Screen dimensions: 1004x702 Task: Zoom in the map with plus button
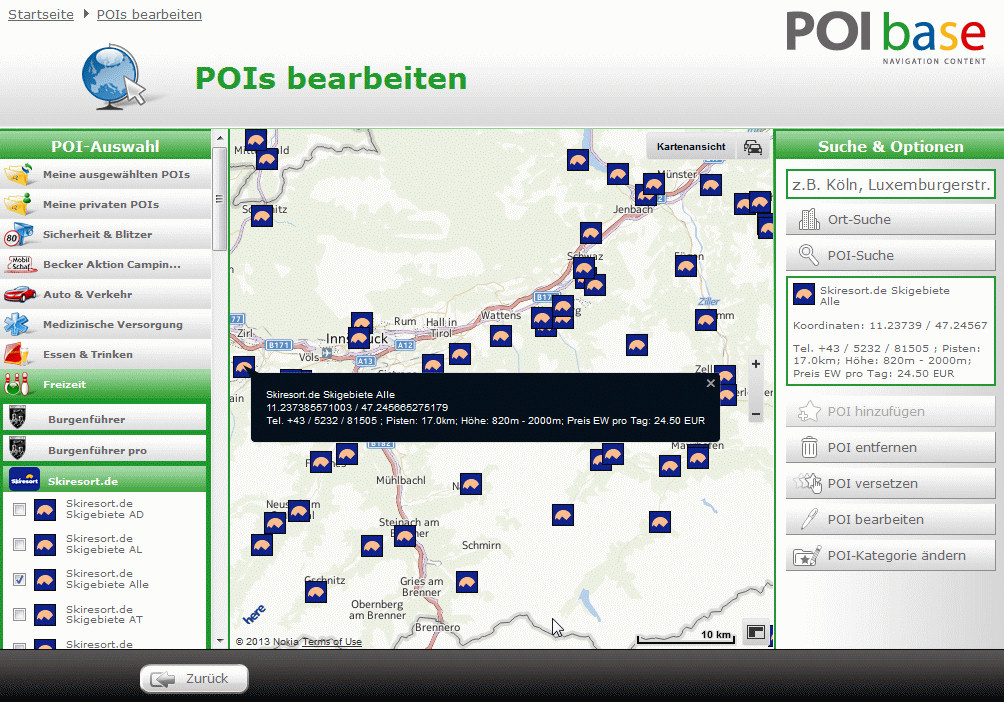click(x=756, y=364)
